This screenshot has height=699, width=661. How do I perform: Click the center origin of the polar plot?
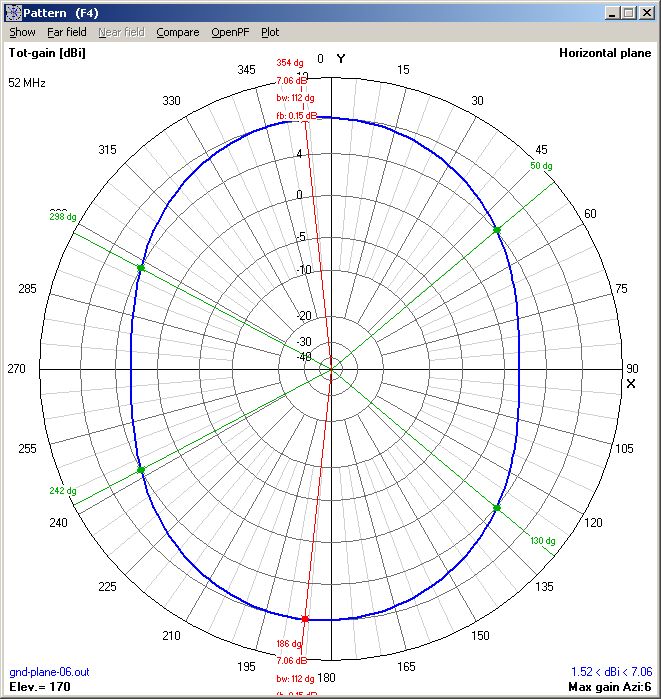331,369
